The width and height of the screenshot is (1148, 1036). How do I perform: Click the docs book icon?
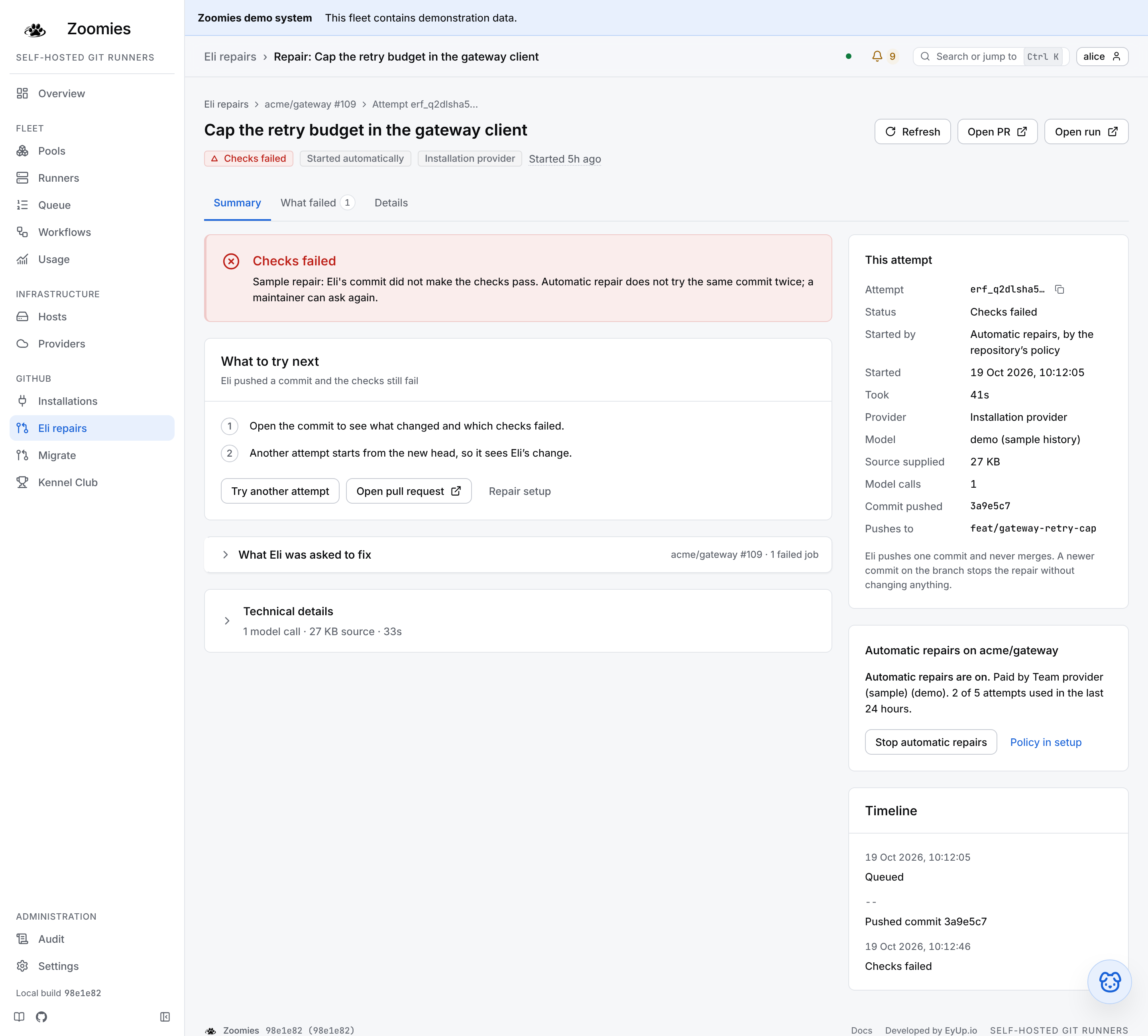point(20,1016)
